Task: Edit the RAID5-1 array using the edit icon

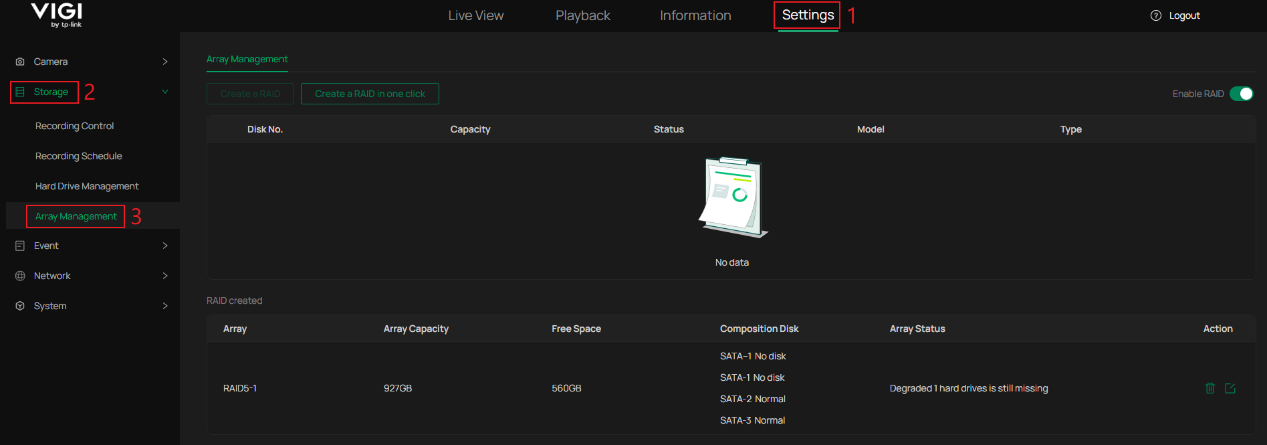Action: tap(1230, 388)
